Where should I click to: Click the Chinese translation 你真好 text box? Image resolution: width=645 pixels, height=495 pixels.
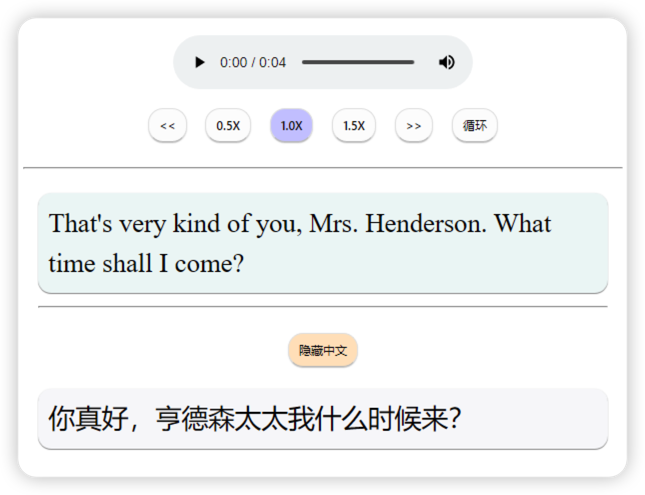[323, 418]
